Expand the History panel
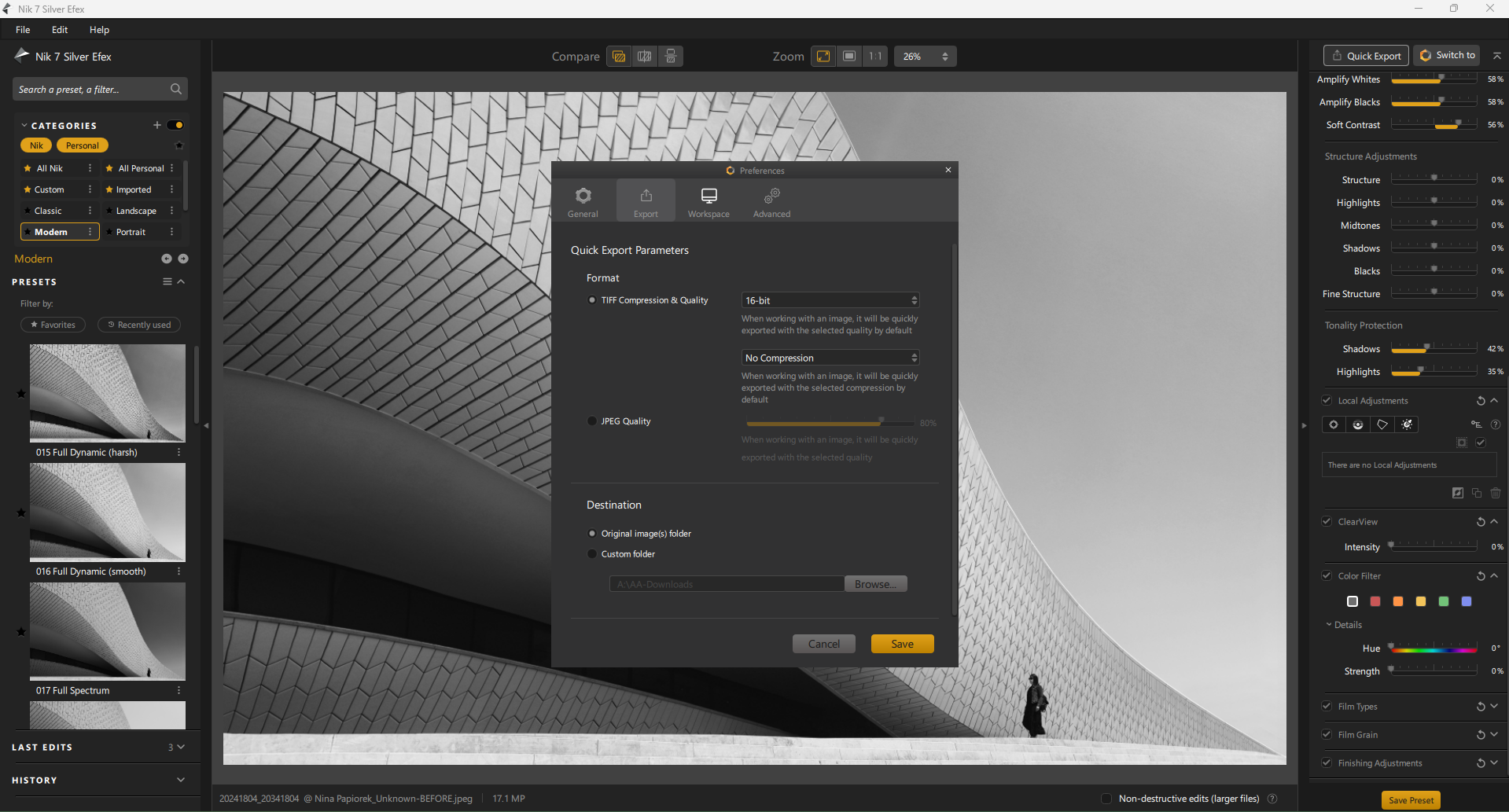This screenshot has height=812, width=1509. point(181,780)
